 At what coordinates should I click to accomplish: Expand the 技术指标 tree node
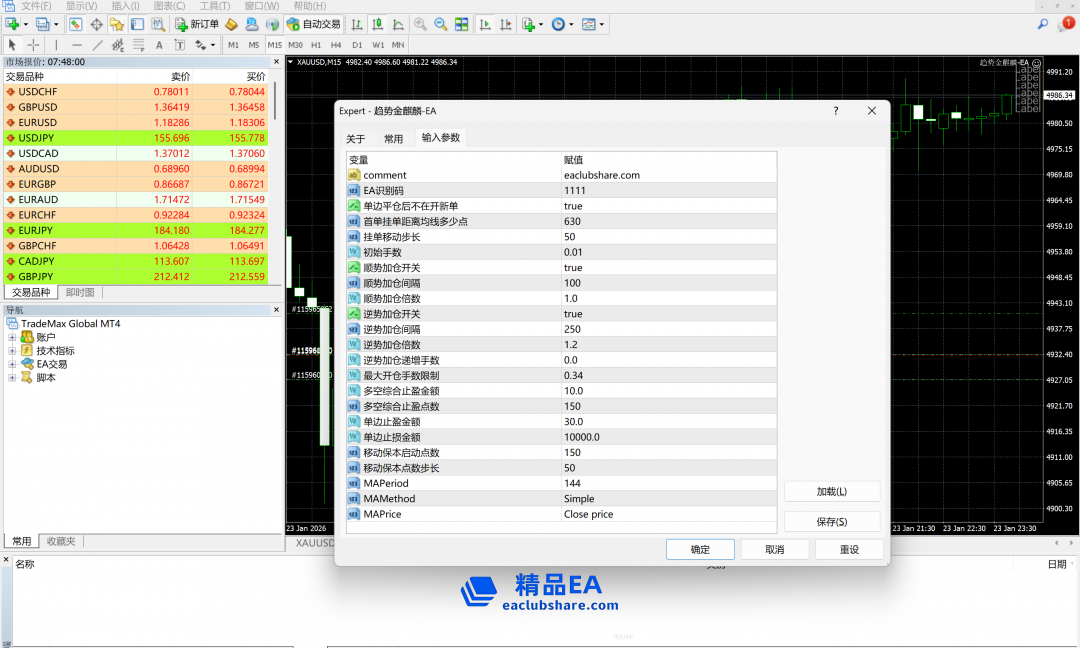click(13, 351)
